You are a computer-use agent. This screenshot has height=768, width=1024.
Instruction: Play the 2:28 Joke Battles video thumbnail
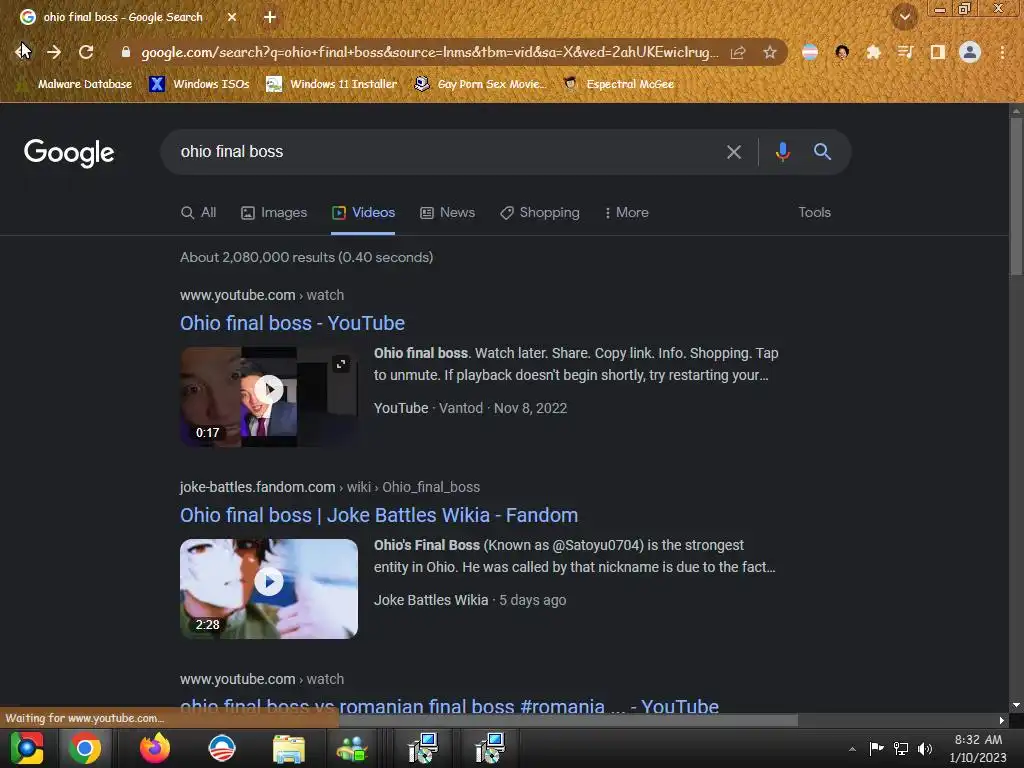point(268,588)
